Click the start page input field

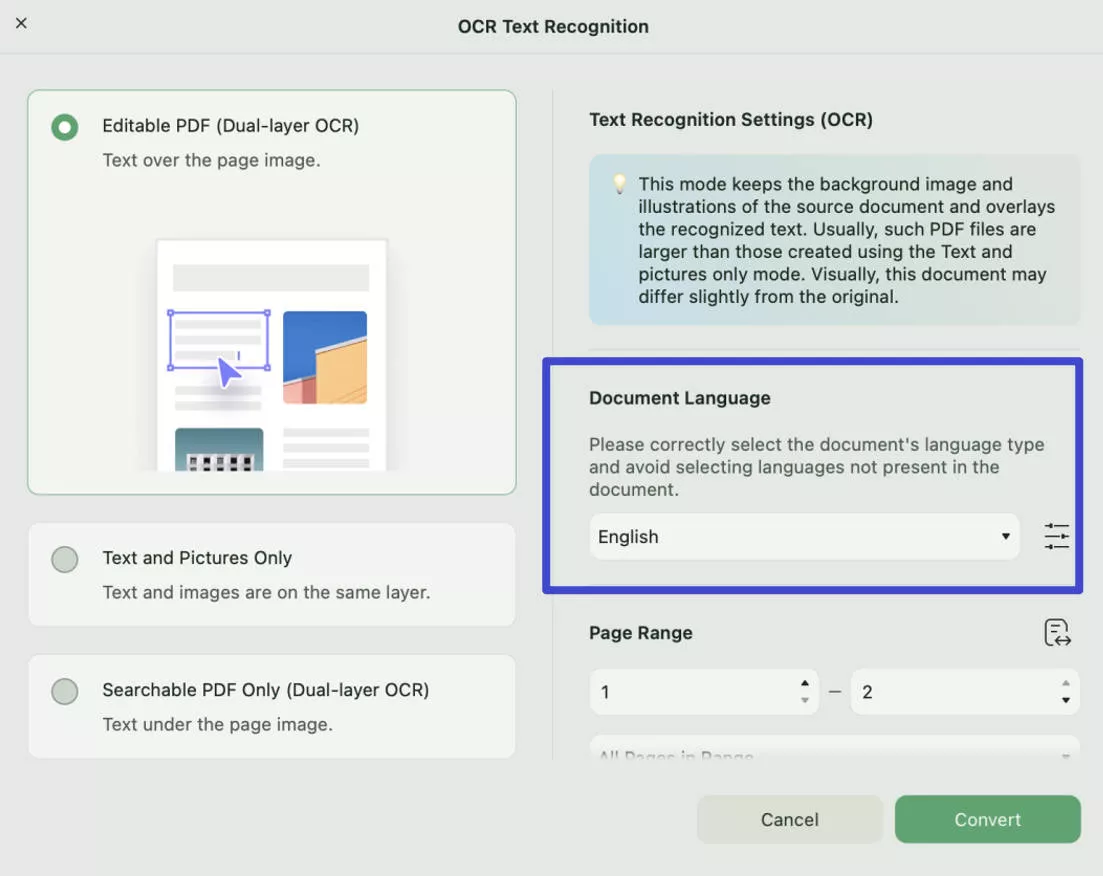[692, 692]
